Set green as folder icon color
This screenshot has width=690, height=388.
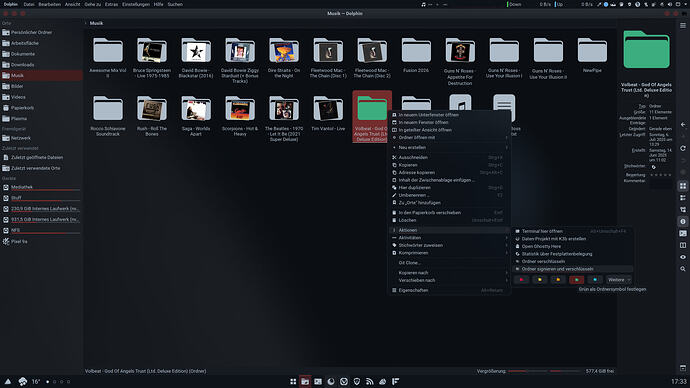[x=576, y=280]
